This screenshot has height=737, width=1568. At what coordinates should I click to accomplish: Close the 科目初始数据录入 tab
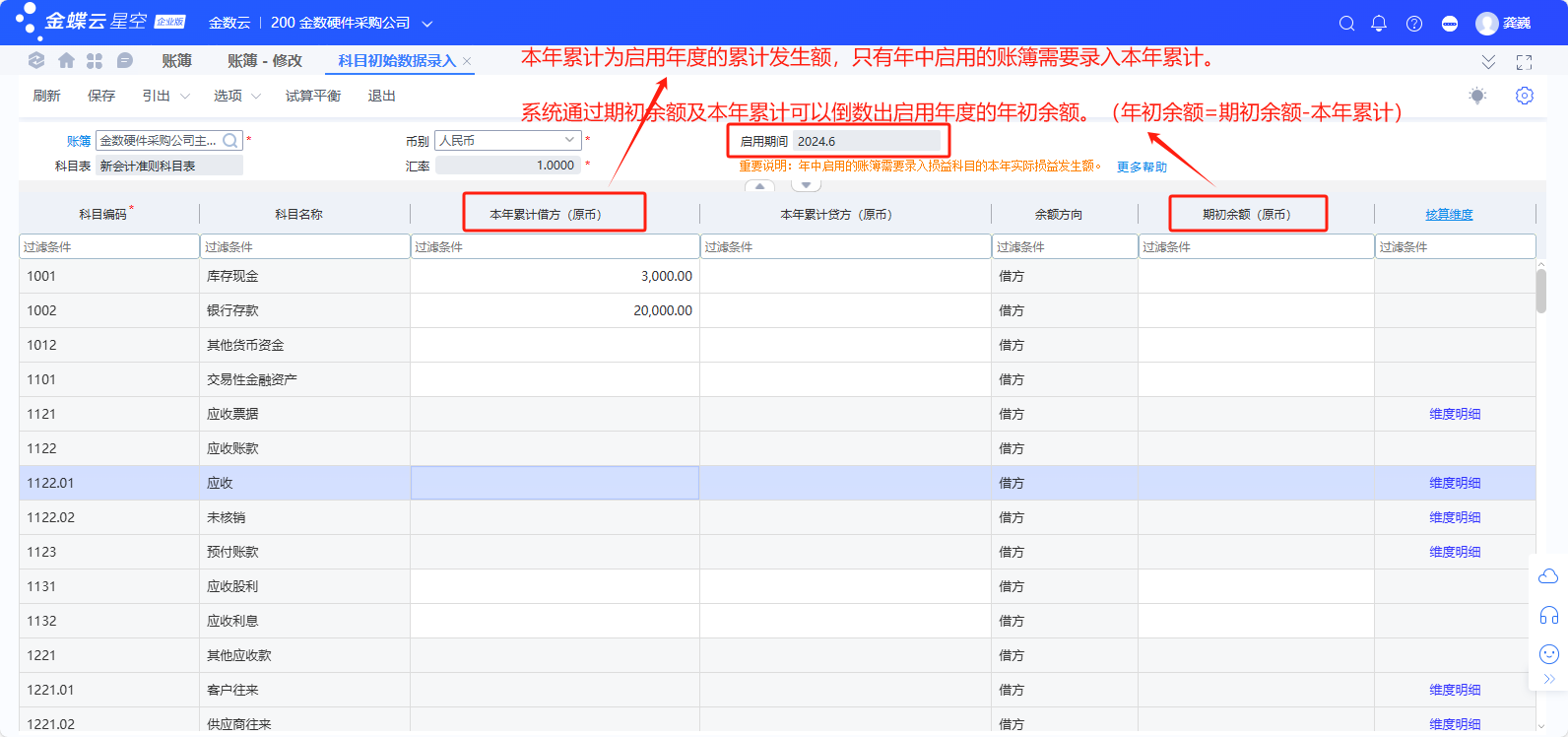tap(467, 61)
